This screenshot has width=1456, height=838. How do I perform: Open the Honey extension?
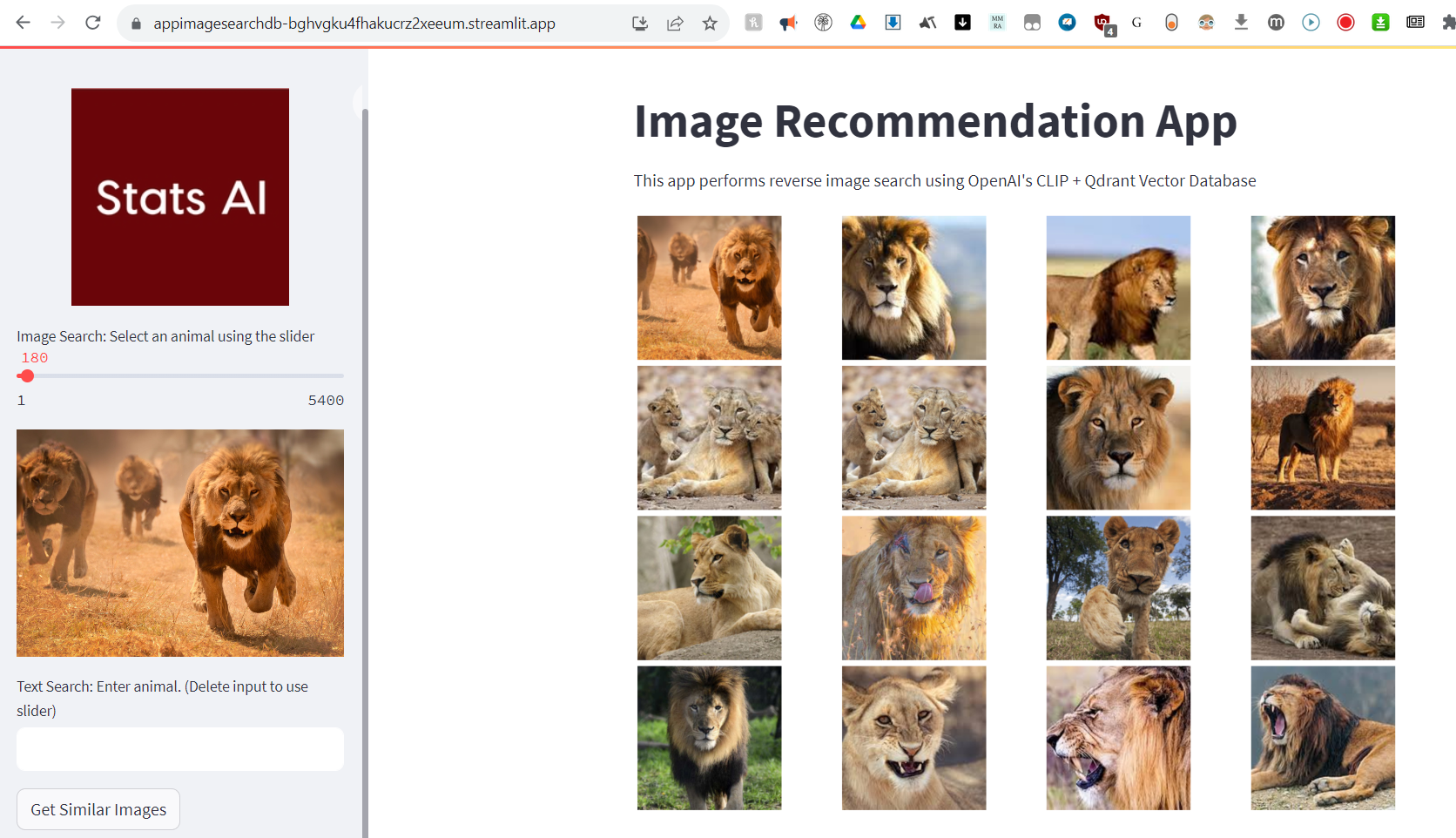(1171, 23)
